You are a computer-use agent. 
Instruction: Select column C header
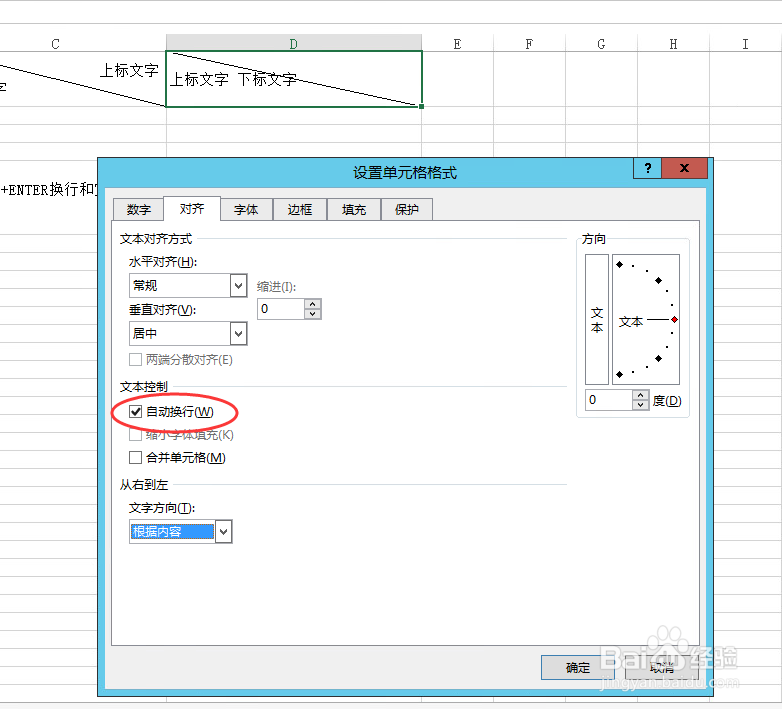click(55, 43)
